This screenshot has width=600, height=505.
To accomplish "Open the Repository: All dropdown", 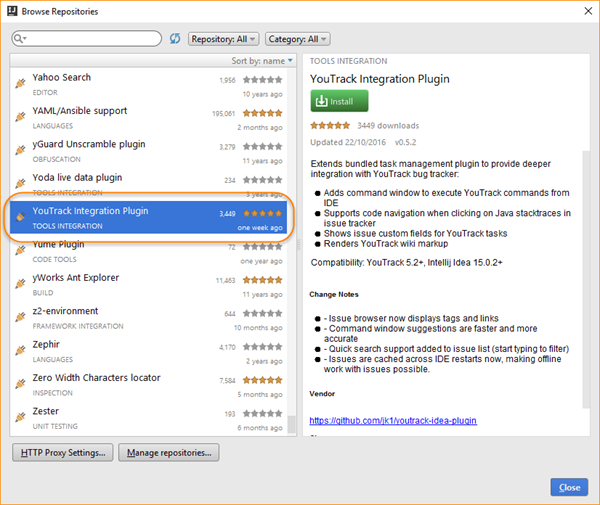I will click(x=223, y=39).
